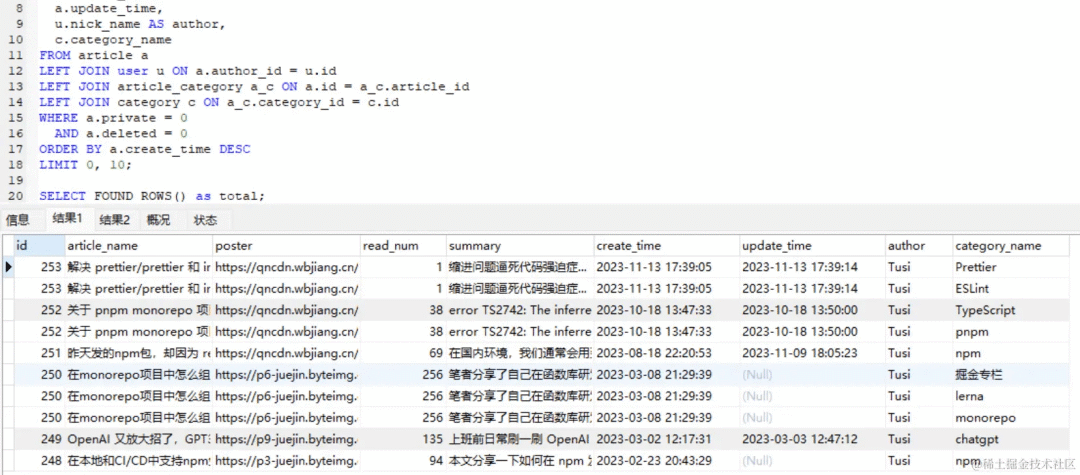Open the 状态 tab

click(x=205, y=220)
